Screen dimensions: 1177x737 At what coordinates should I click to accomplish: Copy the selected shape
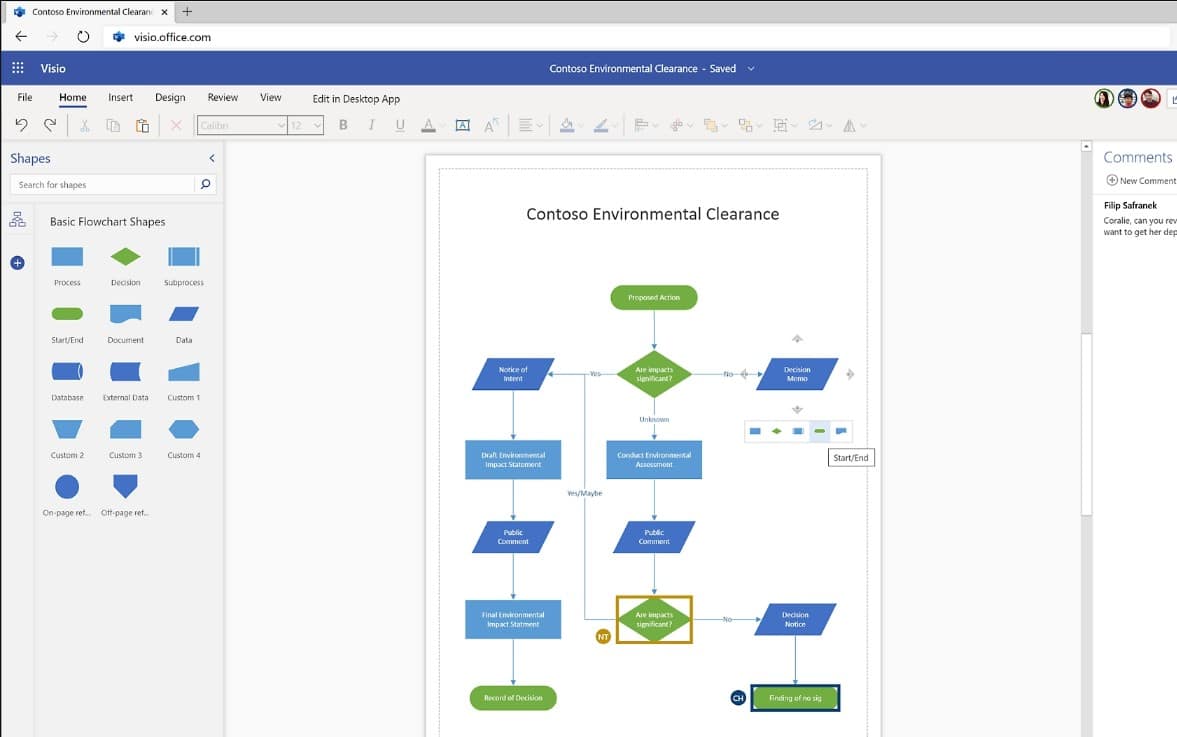coord(113,125)
